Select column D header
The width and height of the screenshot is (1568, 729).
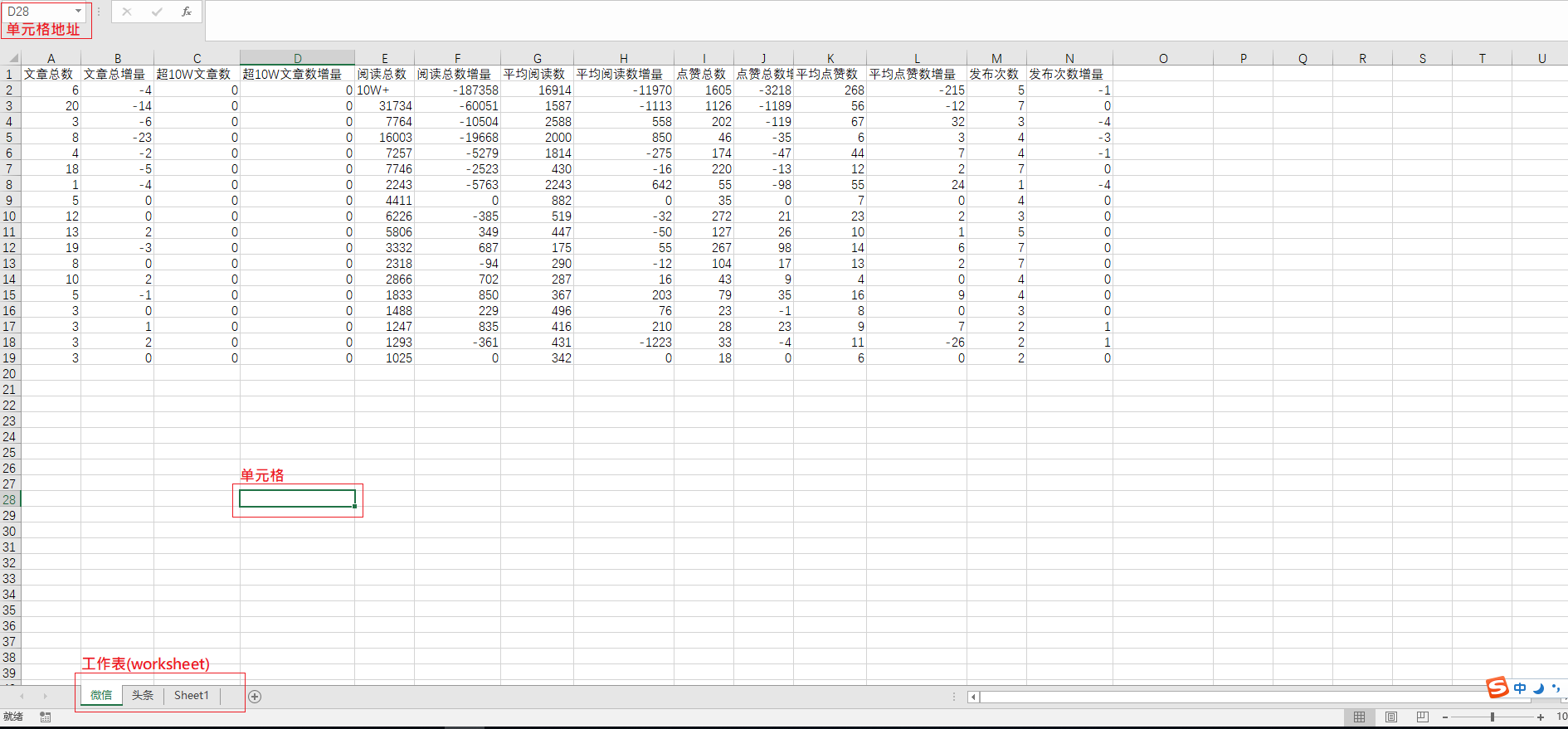pyautogui.click(x=298, y=58)
